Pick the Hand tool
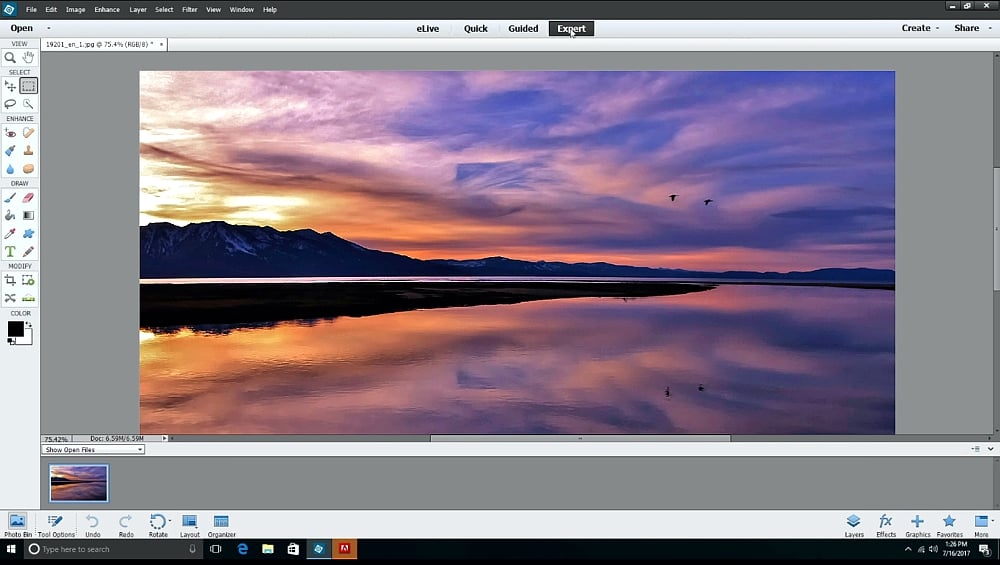The height and width of the screenshot is (565, 1000). (28, 58)
